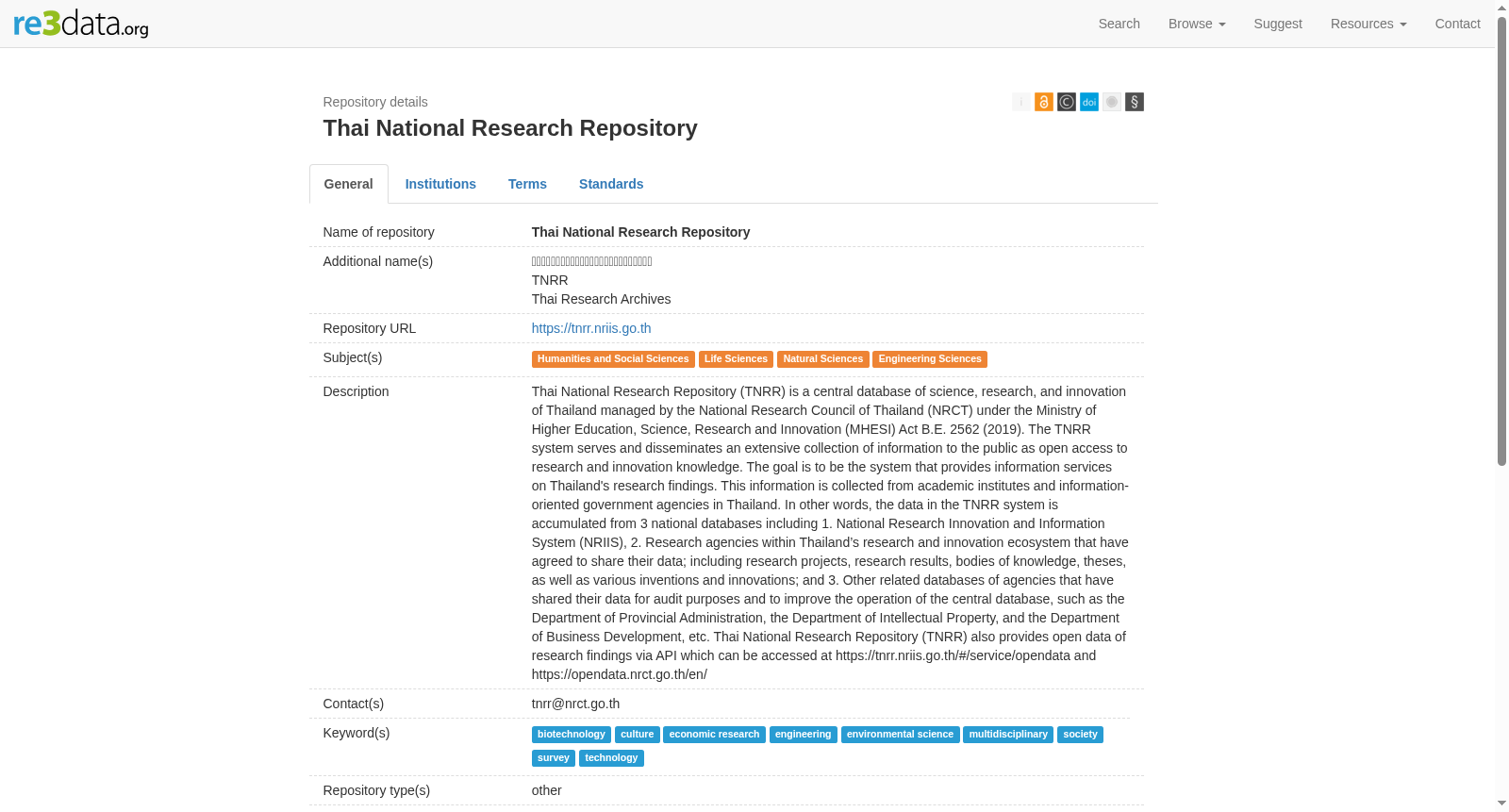The image size is (1509, 812).
Task: Click the additional name 'Thai Research Archives'
Action: point(601,299)
